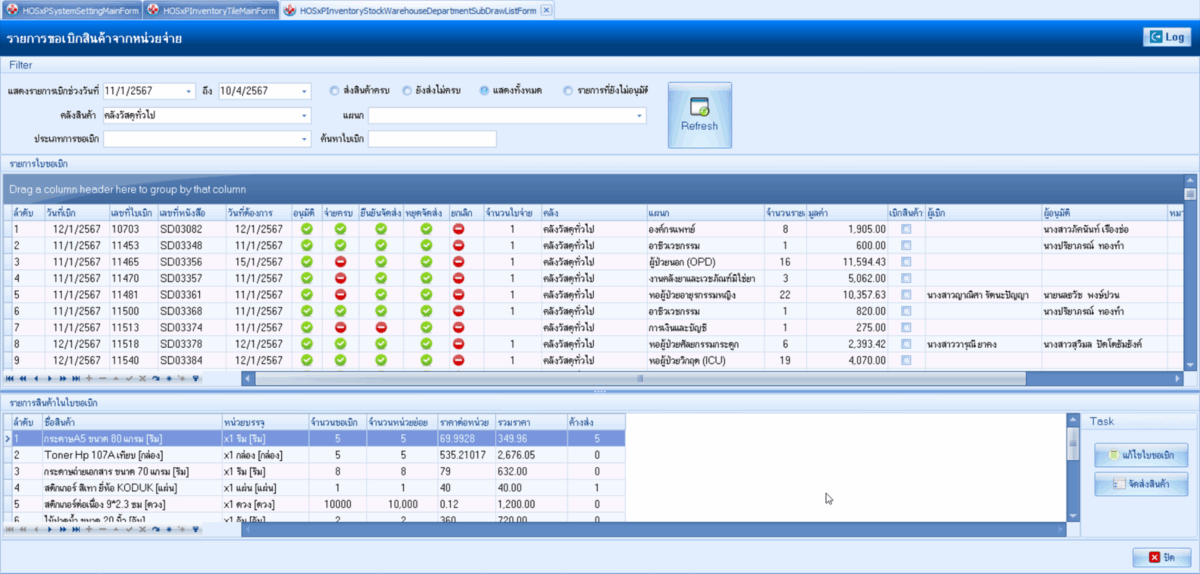Viewport: 1200px width, 574px height.
Task: Click the ค้นหาใบเบิก search input field
Action: coord(432,139)
